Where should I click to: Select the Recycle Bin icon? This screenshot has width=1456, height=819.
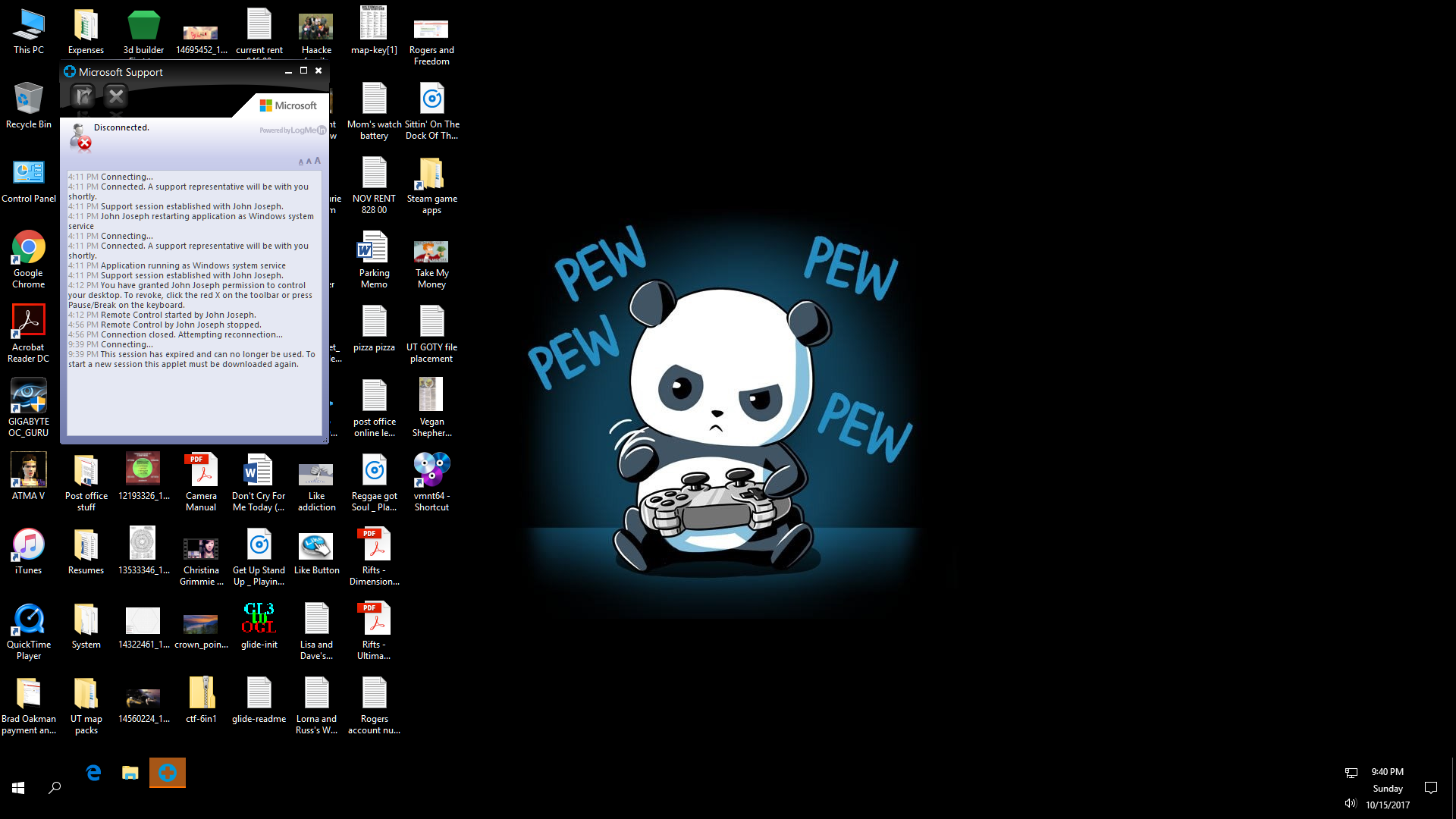(28, 105)
